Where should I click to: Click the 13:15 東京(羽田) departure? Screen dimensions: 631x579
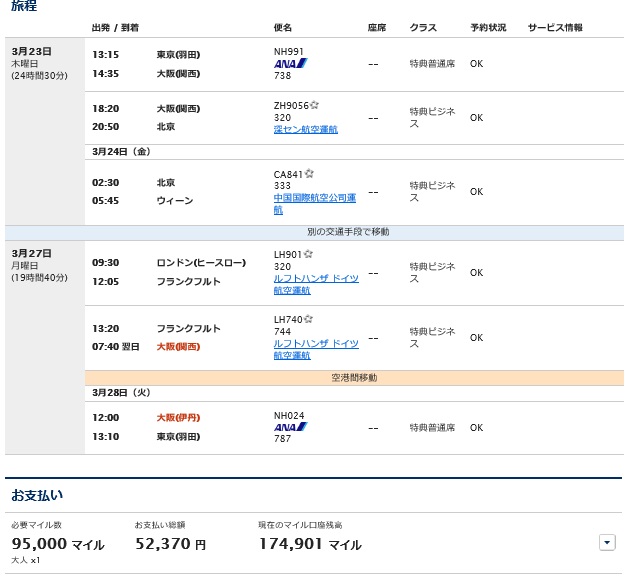click(x=146, y=55)
